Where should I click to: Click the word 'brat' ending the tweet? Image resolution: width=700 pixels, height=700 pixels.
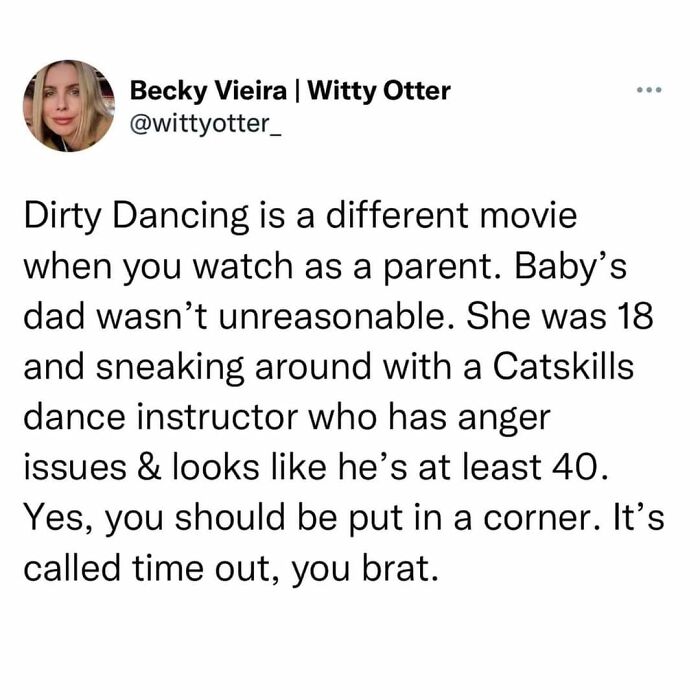[395, 568]
